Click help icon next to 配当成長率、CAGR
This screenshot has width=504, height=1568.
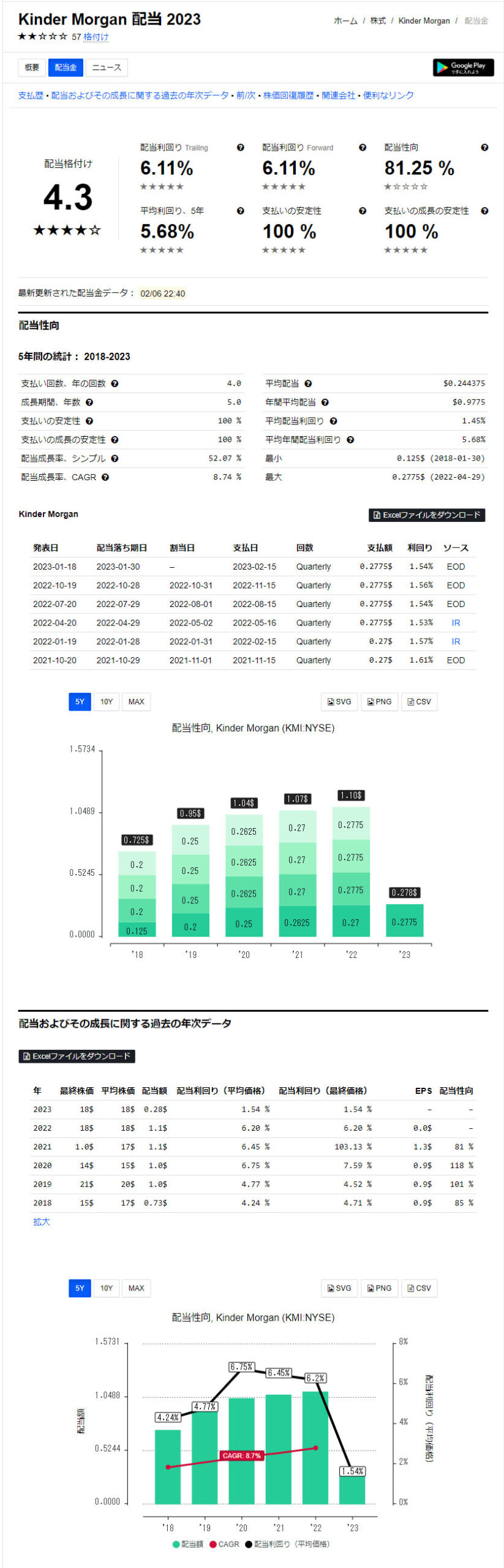pos(105,478)
